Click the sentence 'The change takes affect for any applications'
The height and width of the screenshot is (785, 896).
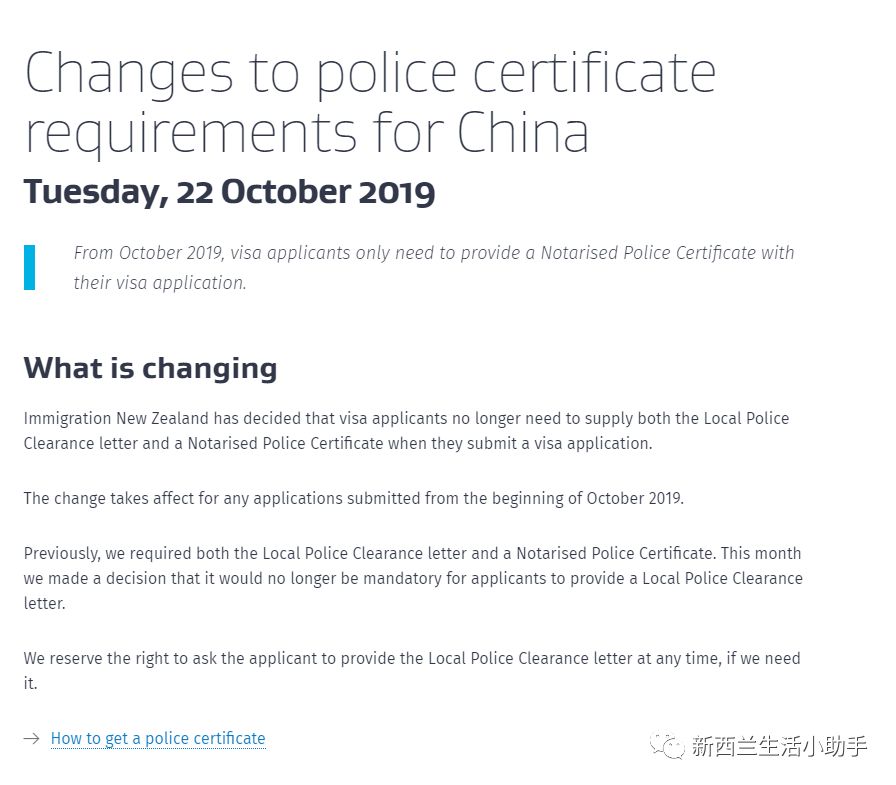point(354,498)
